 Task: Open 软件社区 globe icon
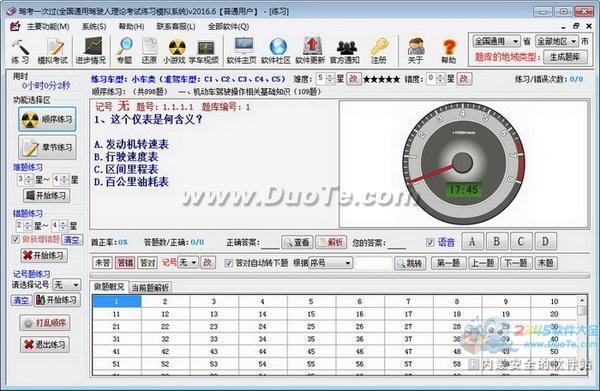[x=276, y=51]
